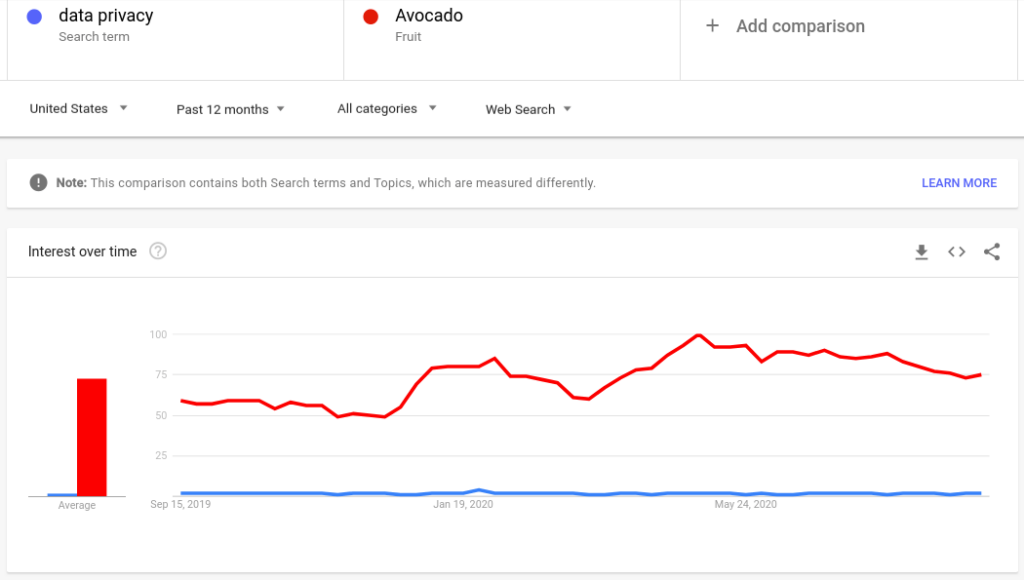Open the LEARN MORE link
The image size is (1024, 580).
(958, 183)
